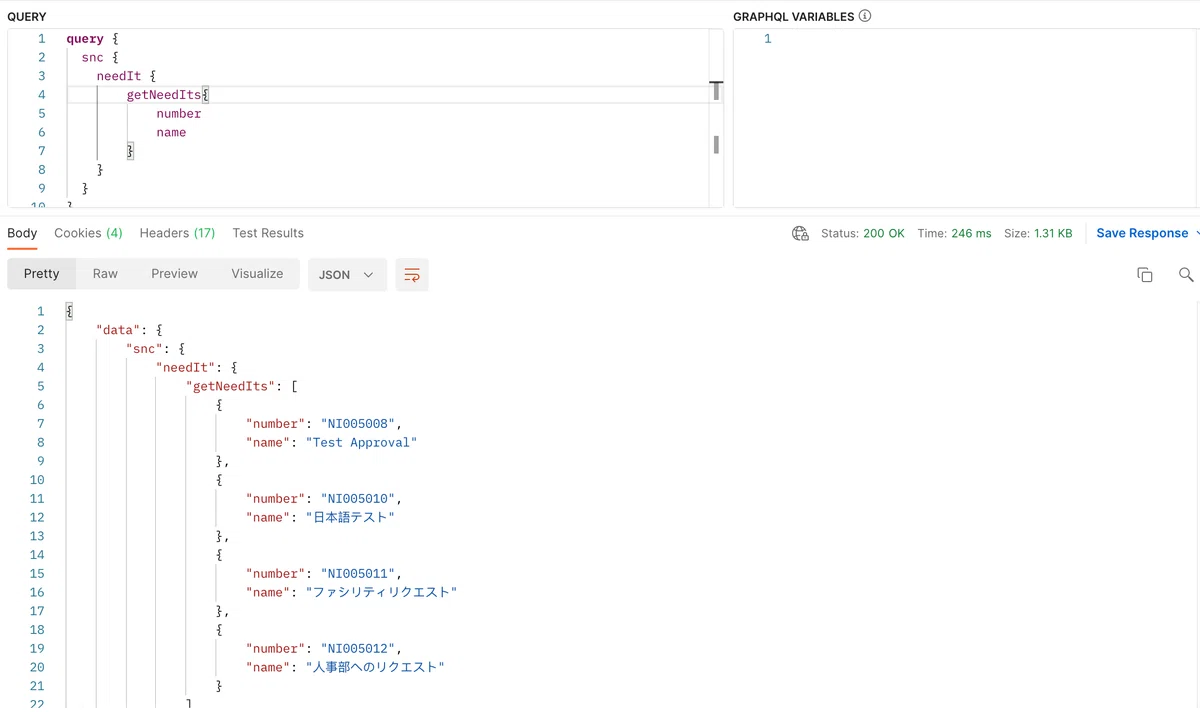The width and height of the screenshot is (1200, 712).
Task: Click inside the GraphQL Variables editor
Action: point(966,118)
